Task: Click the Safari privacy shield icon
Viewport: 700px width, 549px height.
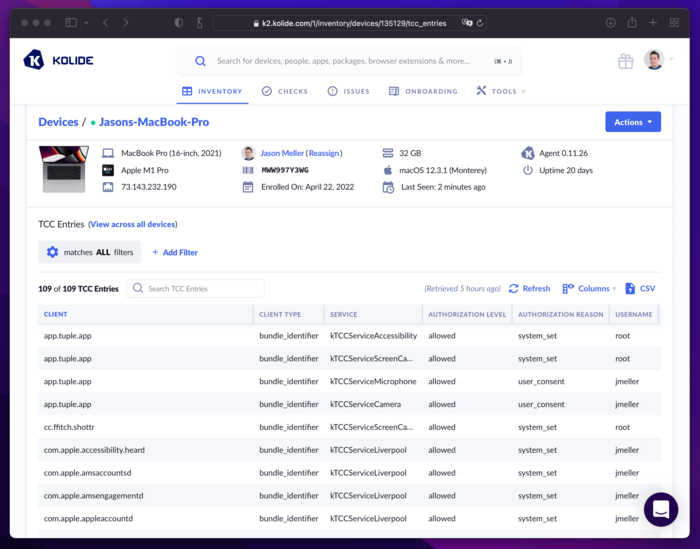Action: [179, 23]
